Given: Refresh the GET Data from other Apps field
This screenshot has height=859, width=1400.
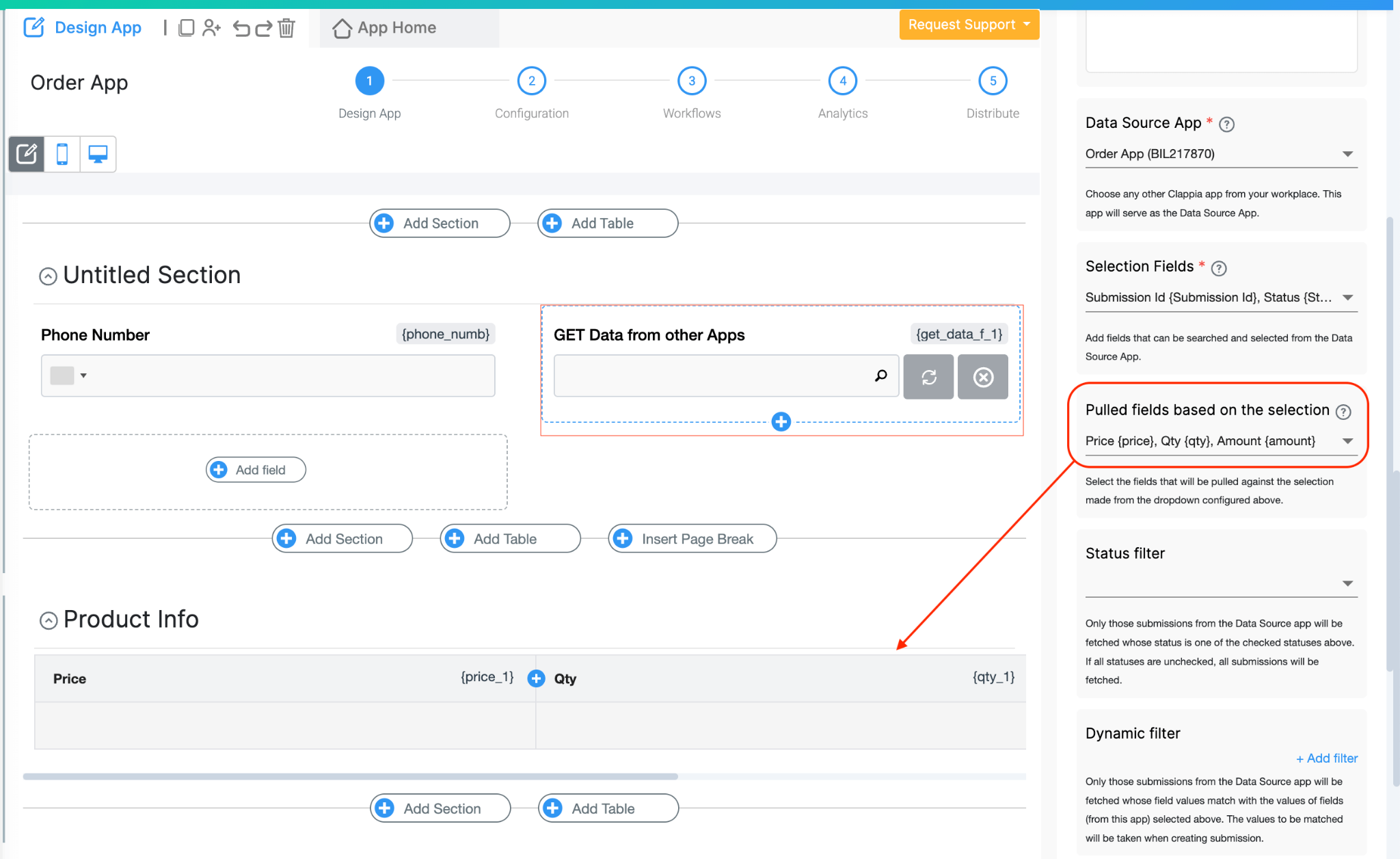Looking at the screenshot, I should tap(928, 376).
